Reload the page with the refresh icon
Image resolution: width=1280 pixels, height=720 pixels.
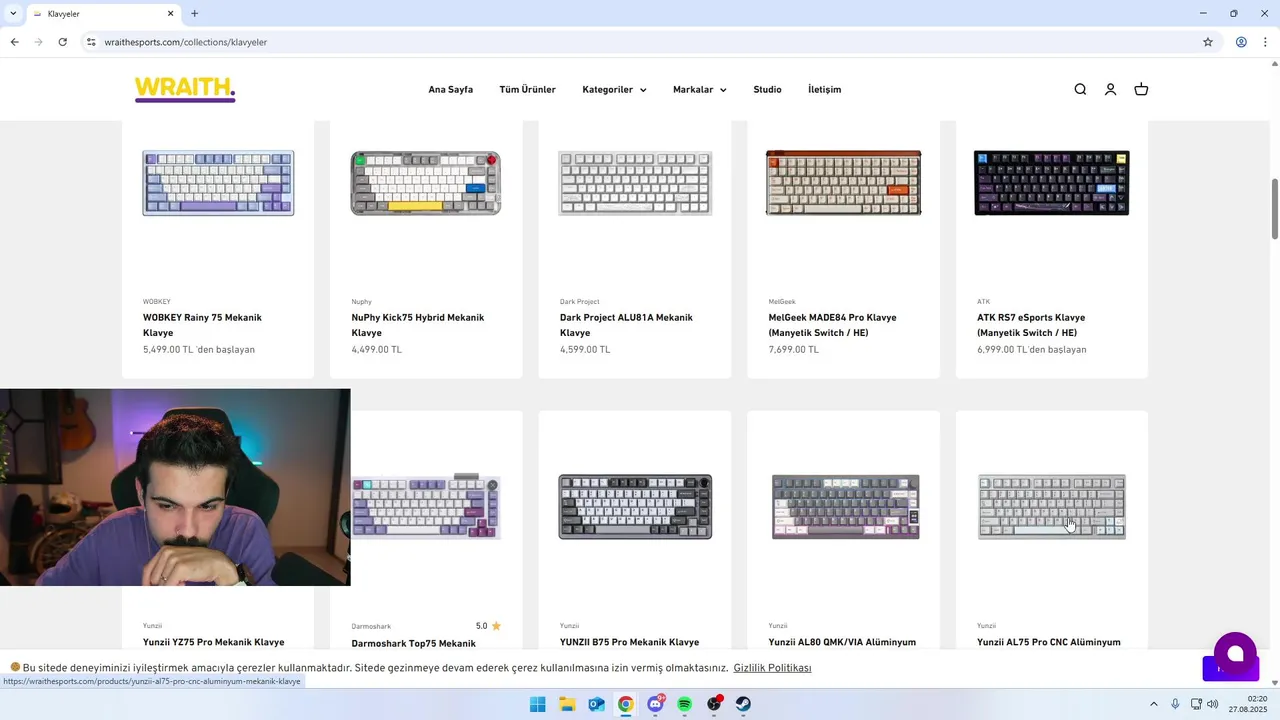tap(62, 42)
